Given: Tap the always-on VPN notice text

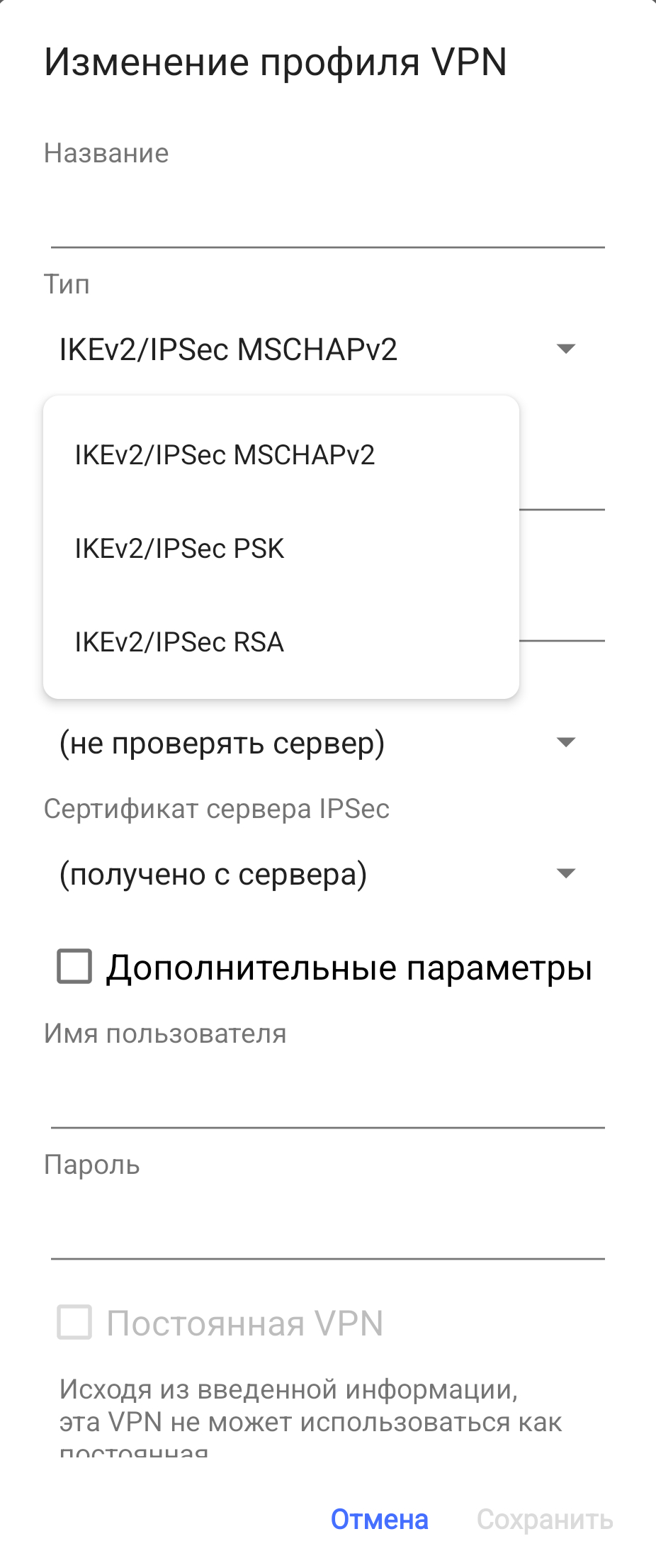Looking at the screenshot, I should click(x=310, y=1406).
